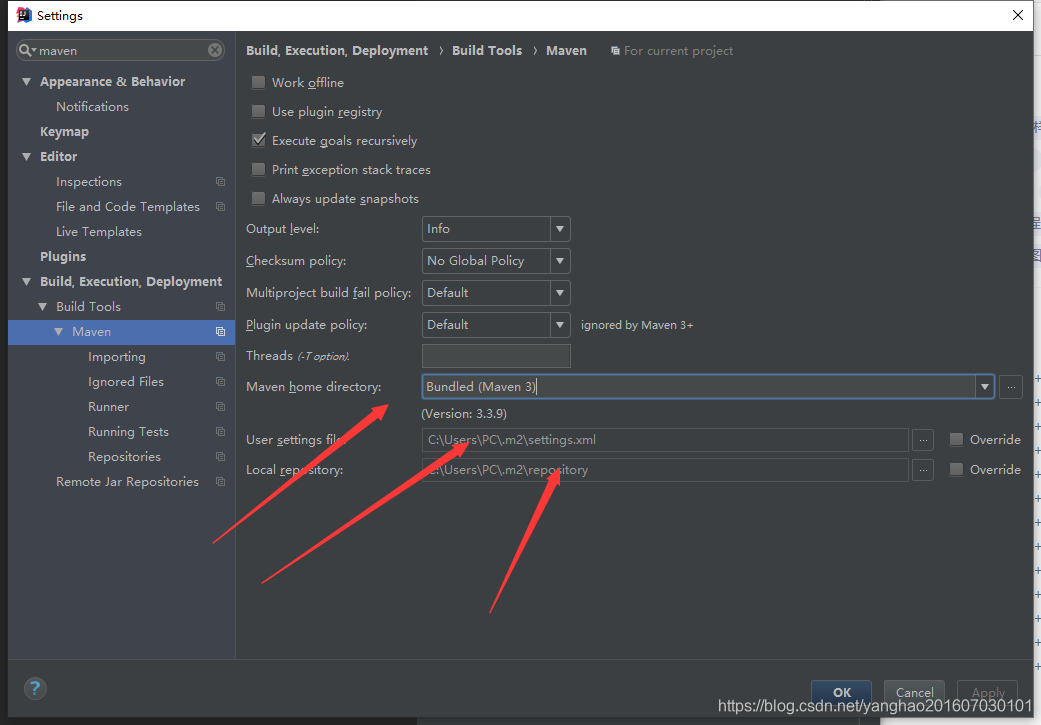Click the Apply button
This screenshot has height=725, width=1041.
(987, 692)
